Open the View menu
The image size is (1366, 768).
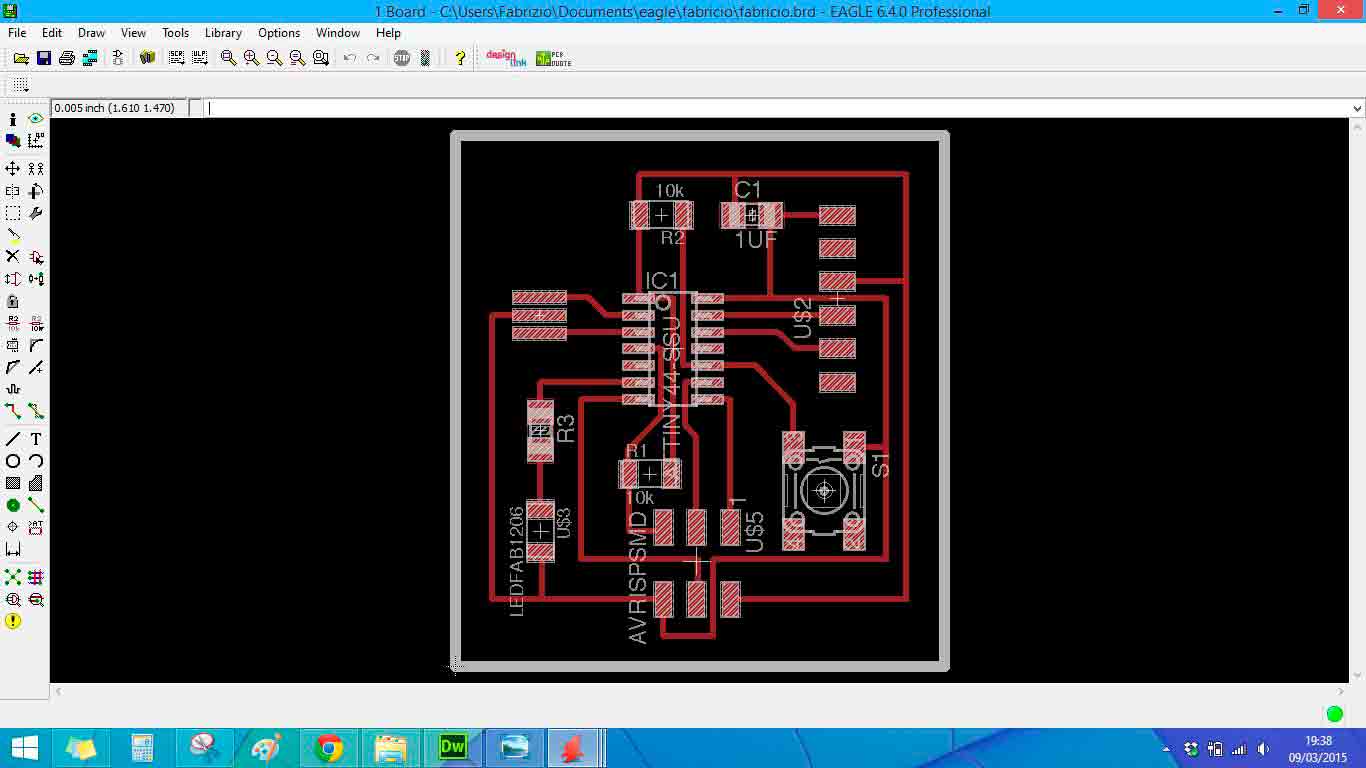pyautogui.click(x=133, y=33)
